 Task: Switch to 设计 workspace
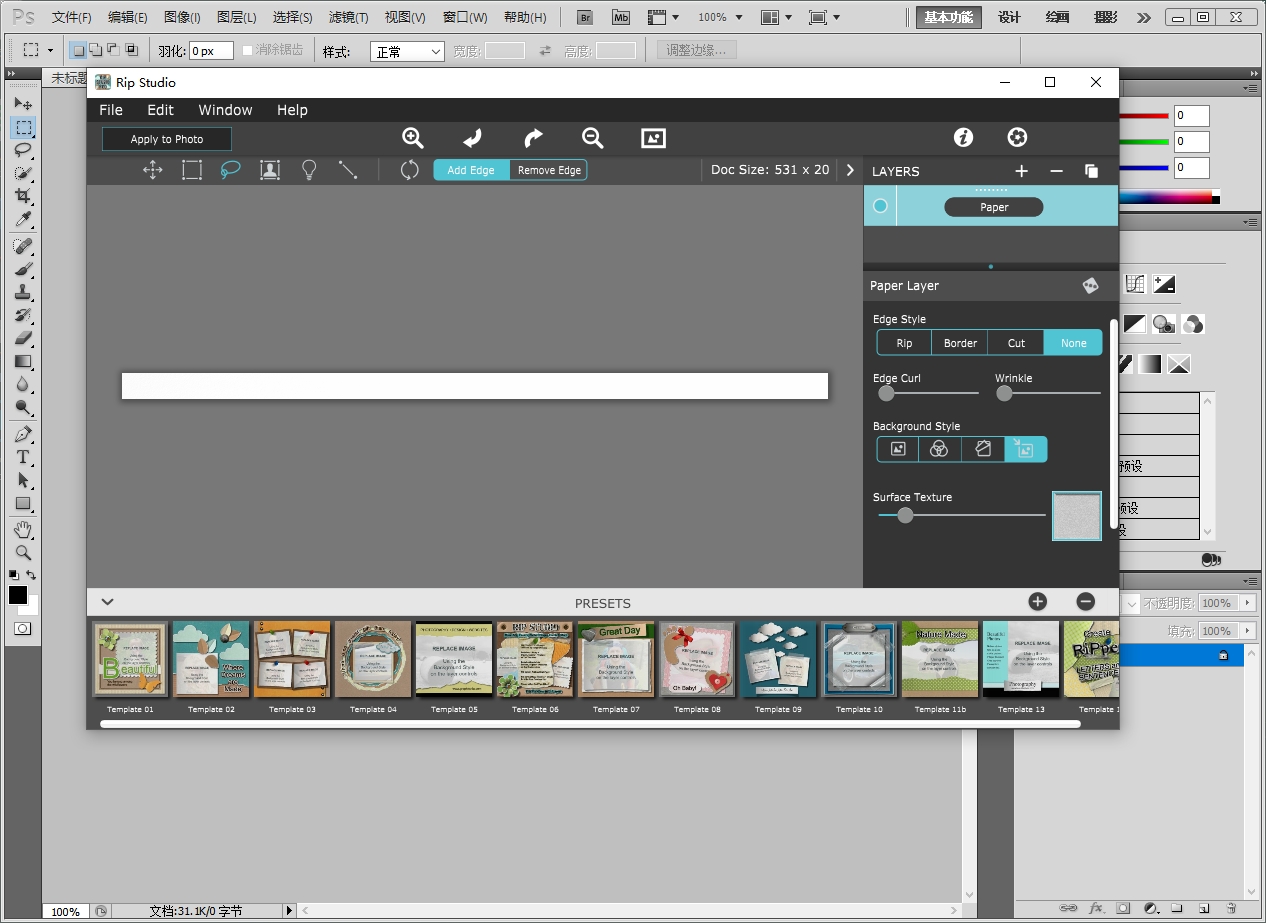pos(1009,18)
